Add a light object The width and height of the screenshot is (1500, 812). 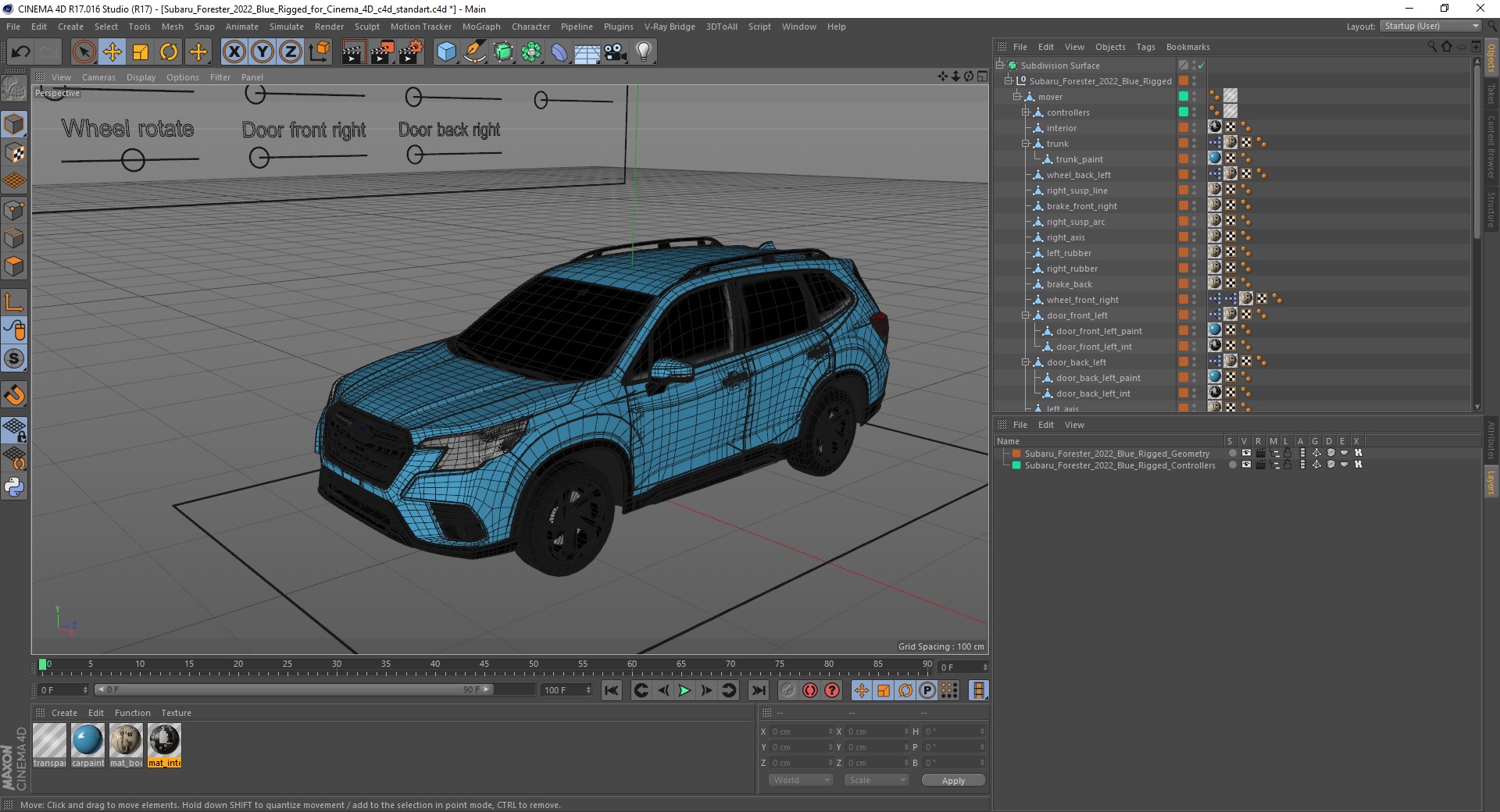click(644, 52)
